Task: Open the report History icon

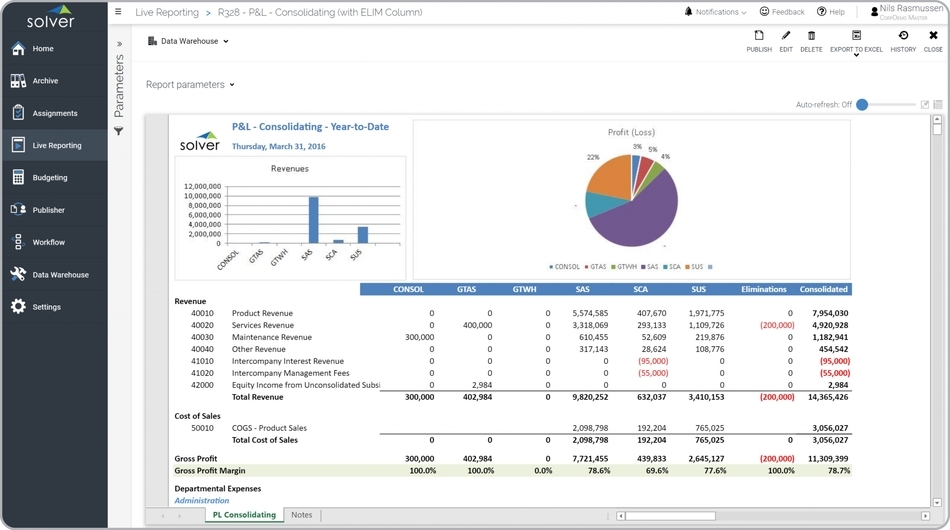Action: coord(903,36)
